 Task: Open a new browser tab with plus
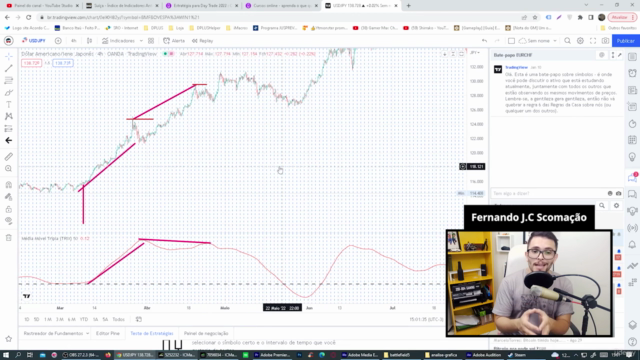409,6
